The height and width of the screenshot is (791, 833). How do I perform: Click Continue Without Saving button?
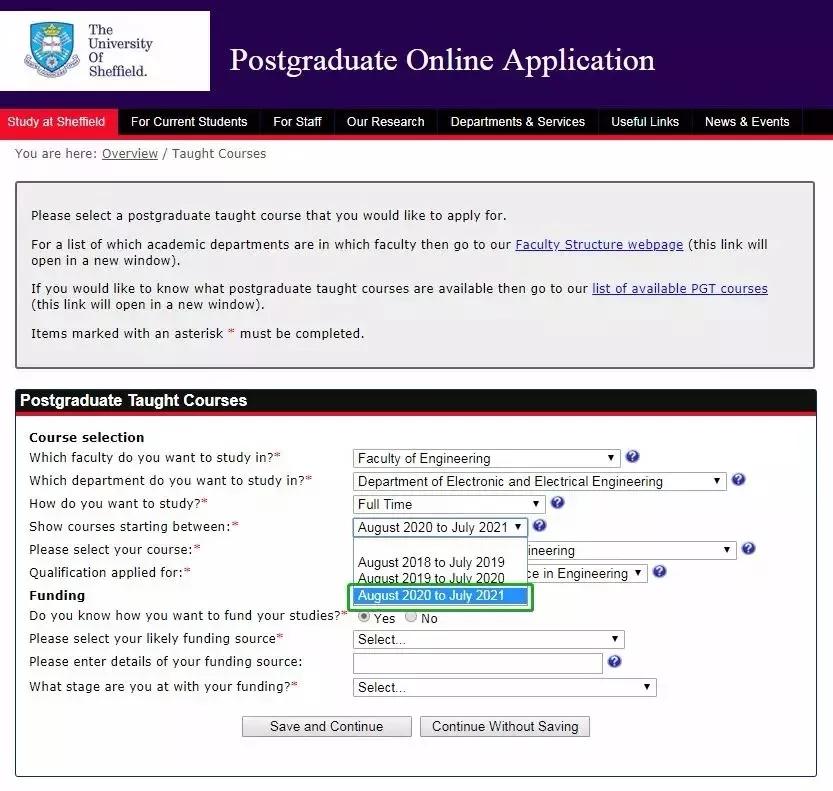point(505,727)
